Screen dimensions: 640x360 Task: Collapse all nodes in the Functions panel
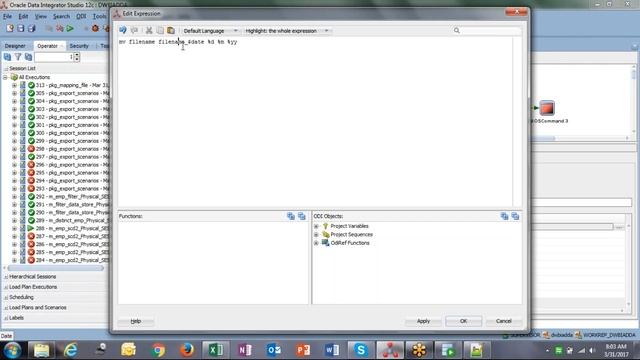[x=302, y=216]
